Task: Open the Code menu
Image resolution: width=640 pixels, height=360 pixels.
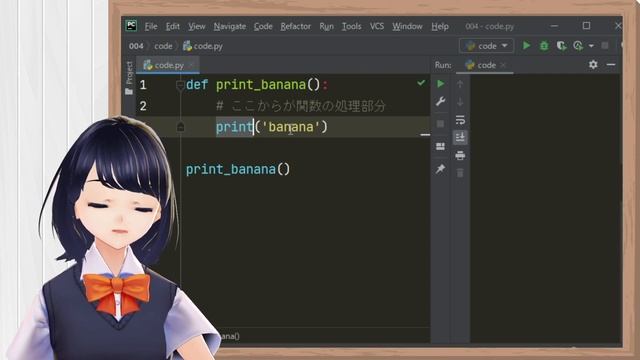Action: point(263,27)
